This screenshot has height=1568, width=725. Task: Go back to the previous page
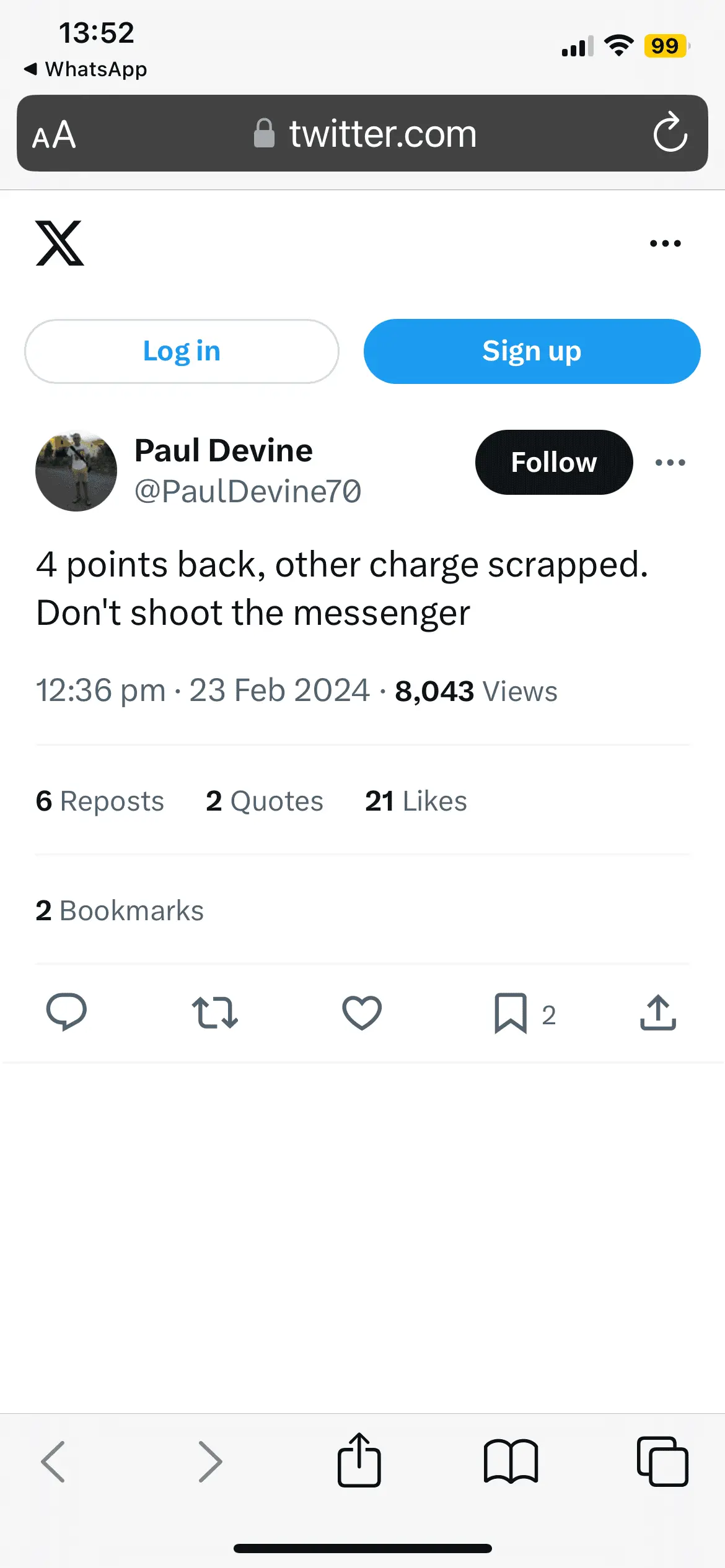(53, 1461)
